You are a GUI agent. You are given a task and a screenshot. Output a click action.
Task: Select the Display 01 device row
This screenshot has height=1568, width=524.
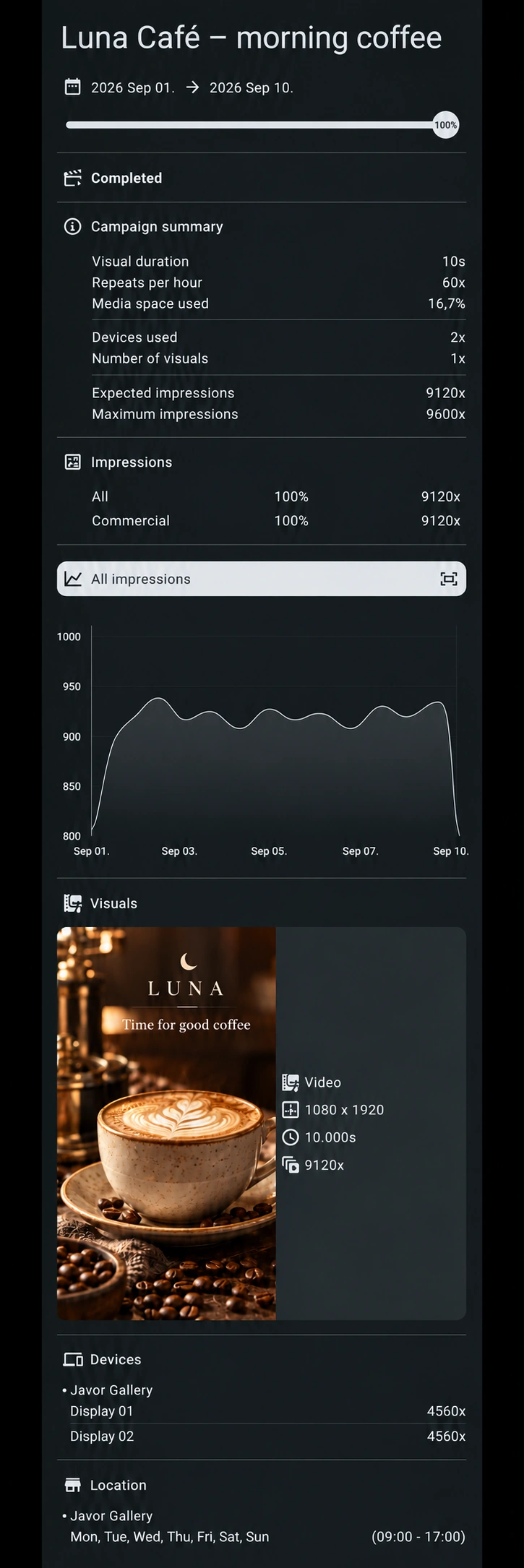click(x=267, y=1411)
